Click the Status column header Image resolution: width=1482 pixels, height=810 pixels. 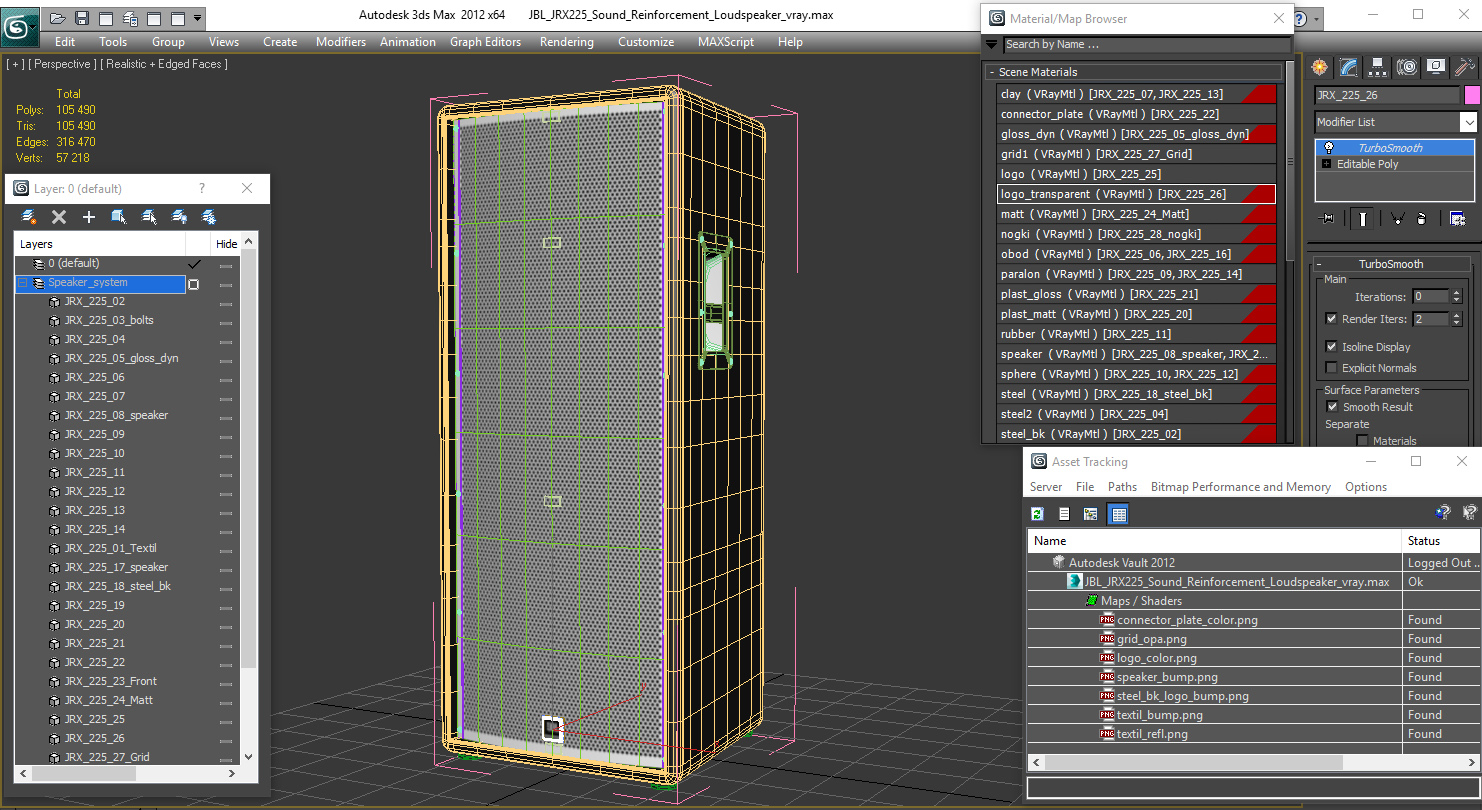(1441, 540)
